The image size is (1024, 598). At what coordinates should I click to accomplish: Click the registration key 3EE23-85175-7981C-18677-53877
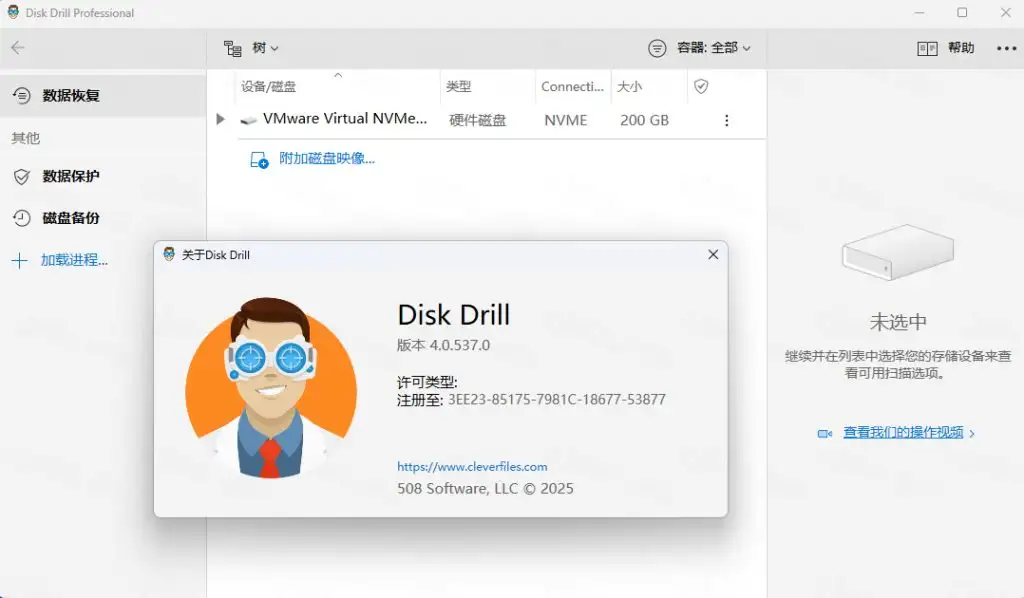[556, 400]
